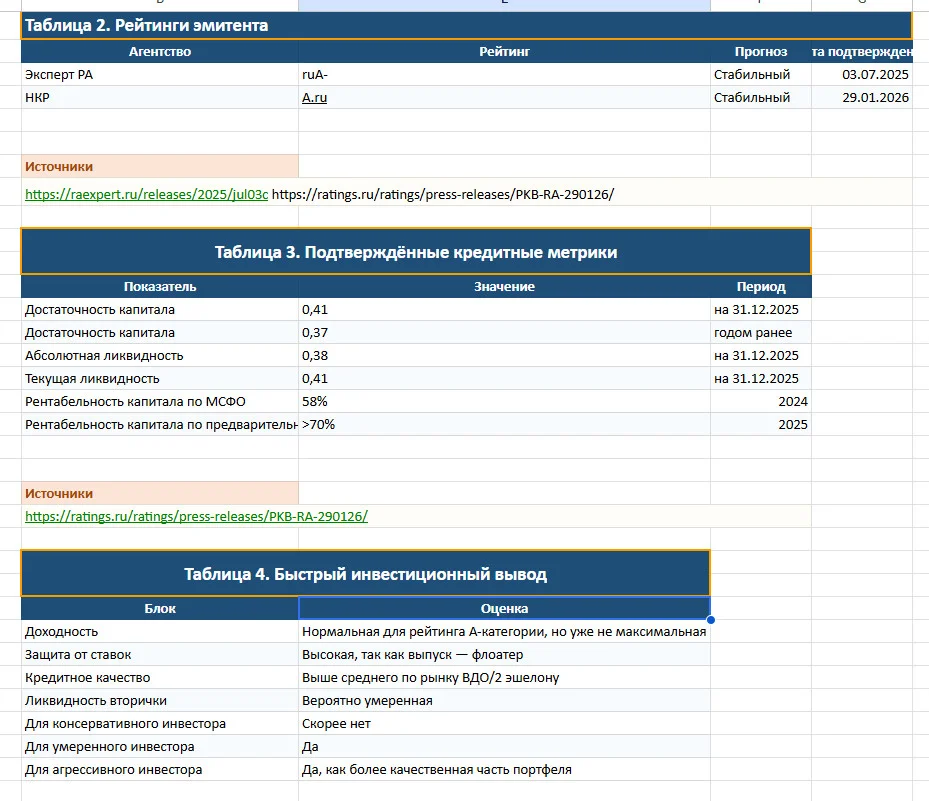The width and height of the screenshot is (929, 801).
Task: Select the 'Кредитное качество' cell
Action: pyautogui.click(x=160, y=678)
